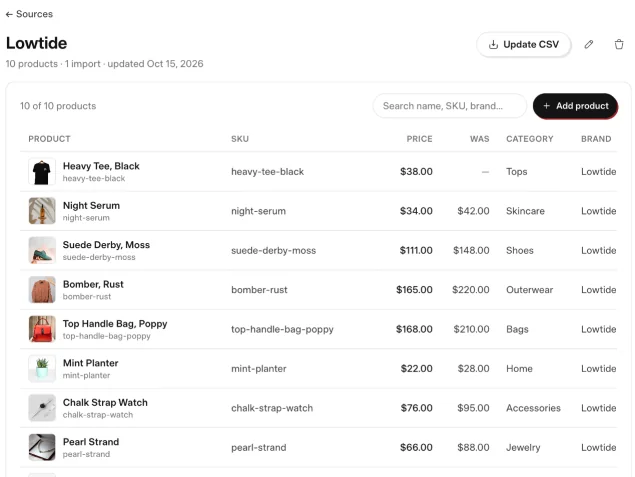Select the product name Bomber, Rust

(93, 284)
